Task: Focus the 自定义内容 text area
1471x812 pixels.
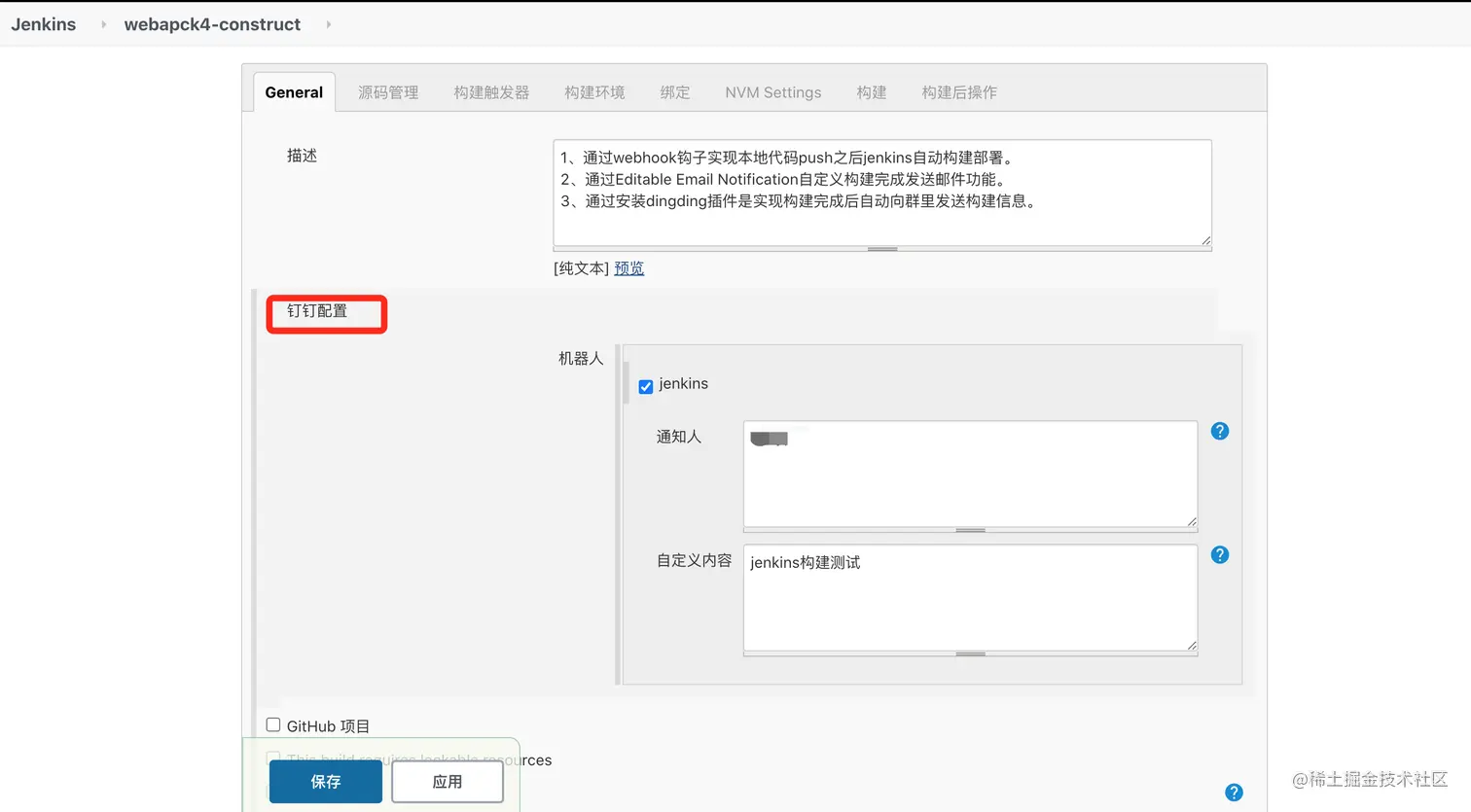Action: 970,597
